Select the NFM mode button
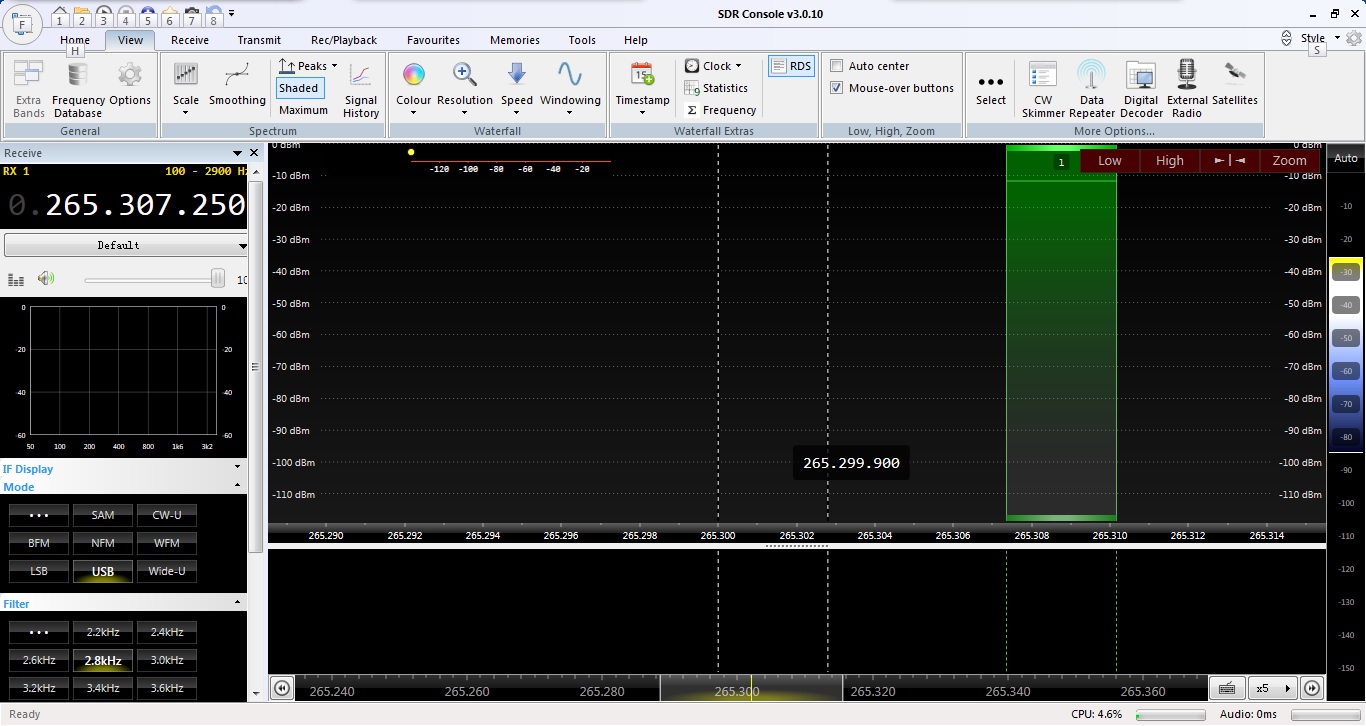Viewport: 1366px width, 726px height. 103,543
